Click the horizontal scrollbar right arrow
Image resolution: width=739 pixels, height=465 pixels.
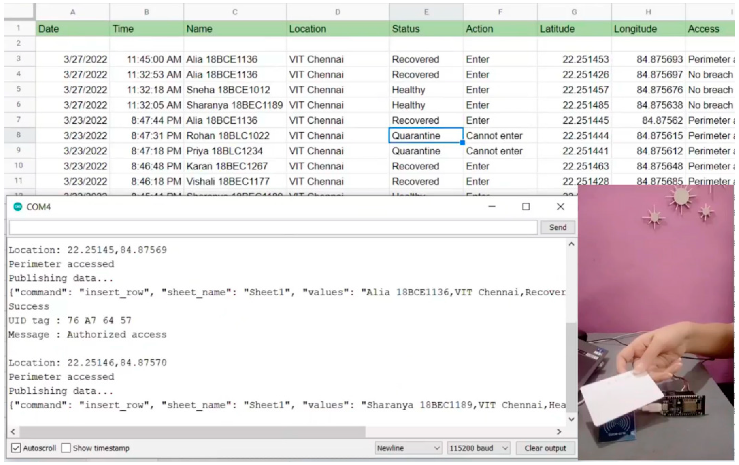click(560, 430)
